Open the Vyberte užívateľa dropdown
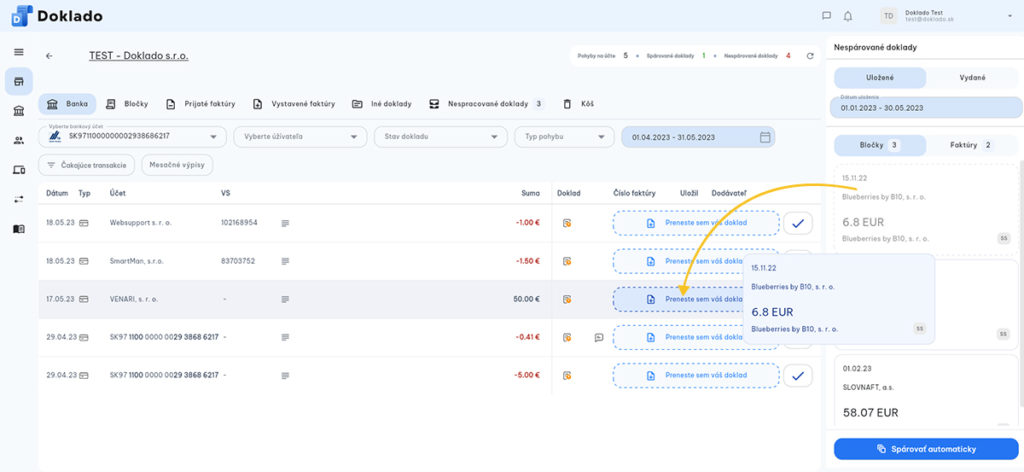Image resolution: width=1024 pixels, height=472 pixels. (x=300, y=137)
